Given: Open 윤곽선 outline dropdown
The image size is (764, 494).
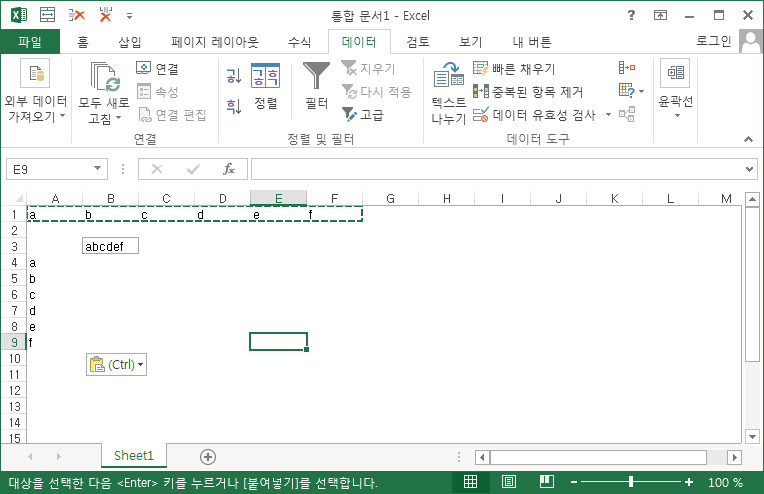Looking at the screenshot, I should tap(675, 90).
